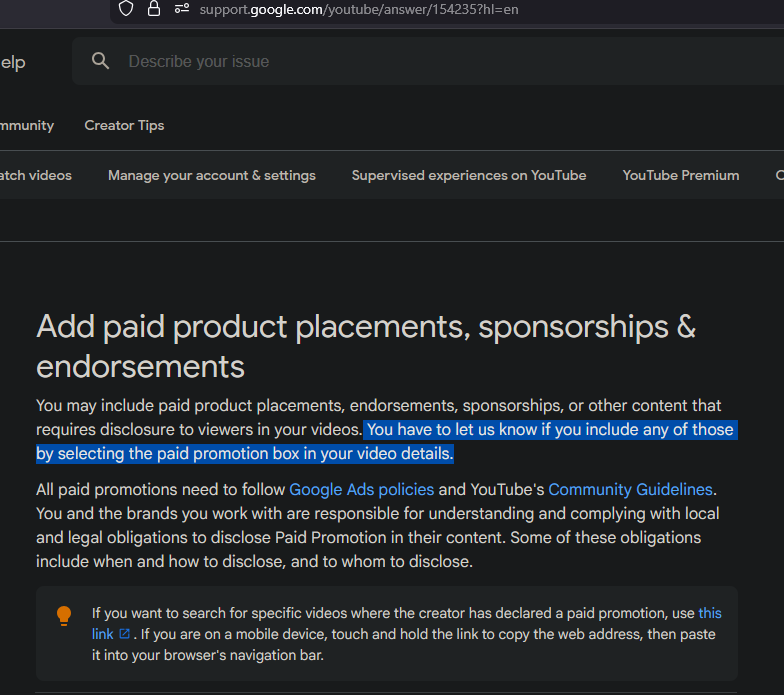Click the shield tracking protection icon
Screen dimensions: 784x695
126,8
